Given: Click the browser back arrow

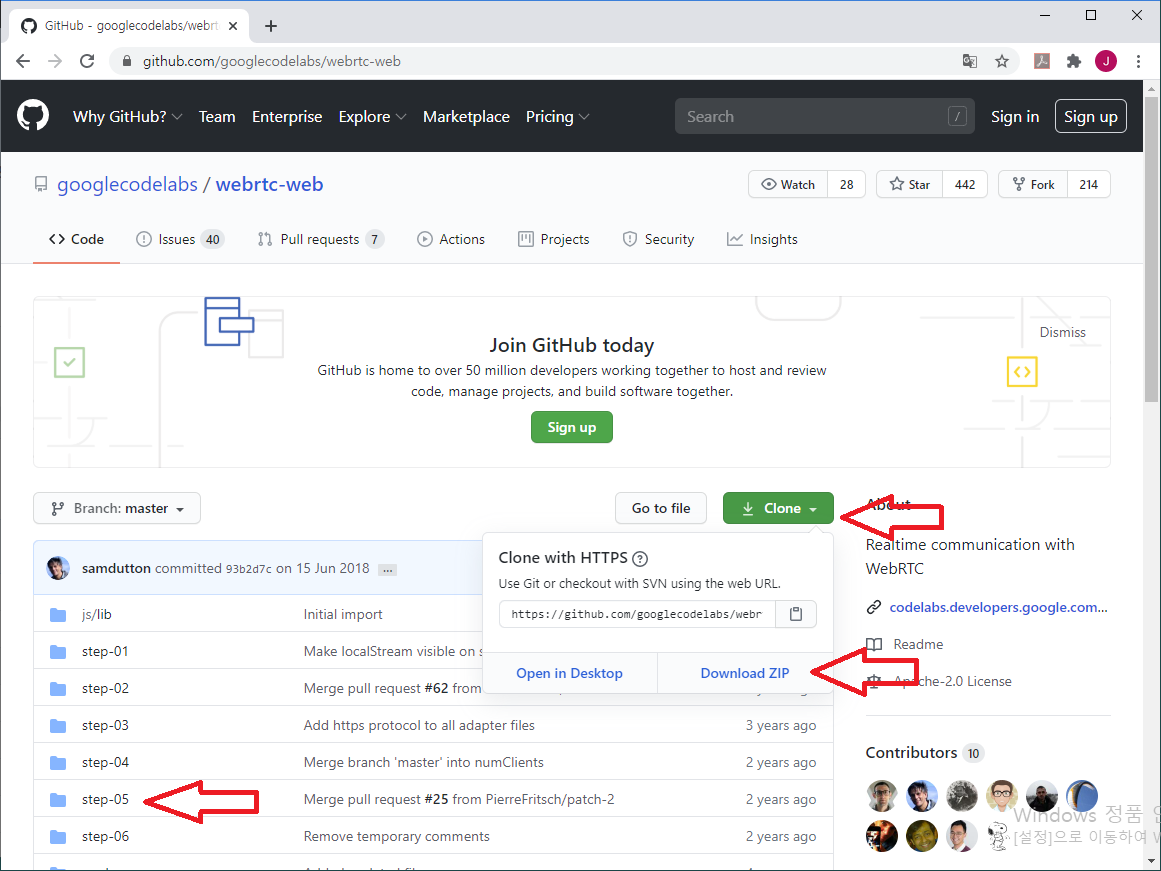Looking at the screenshot, I should click(x=23, y=61).
